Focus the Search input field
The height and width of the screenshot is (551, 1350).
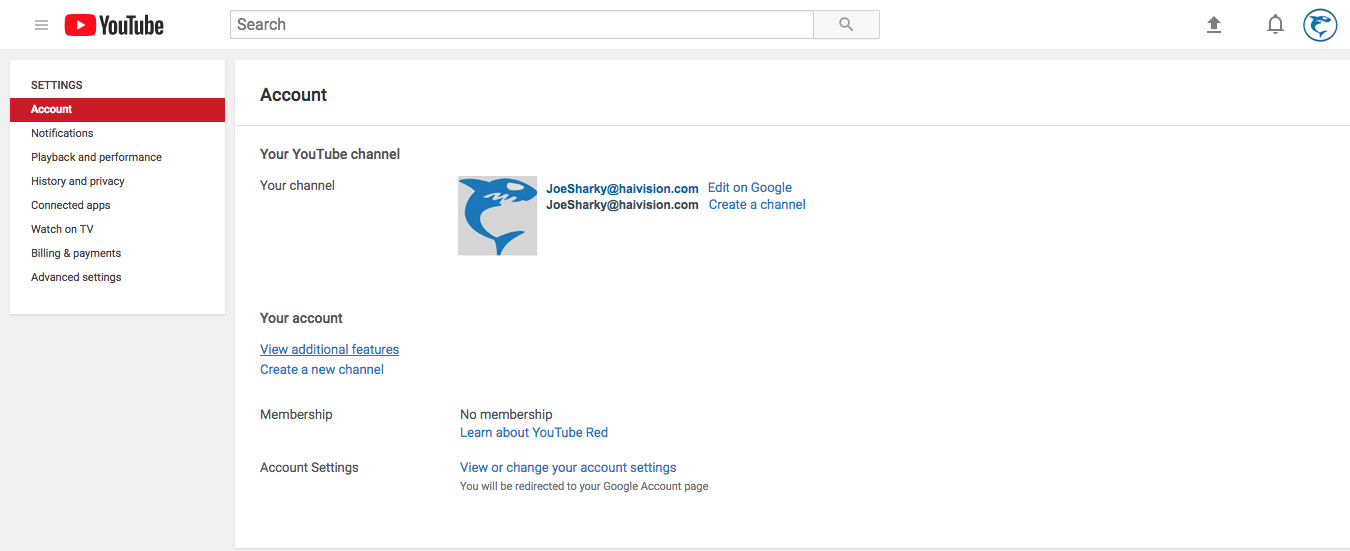(521, 25)
